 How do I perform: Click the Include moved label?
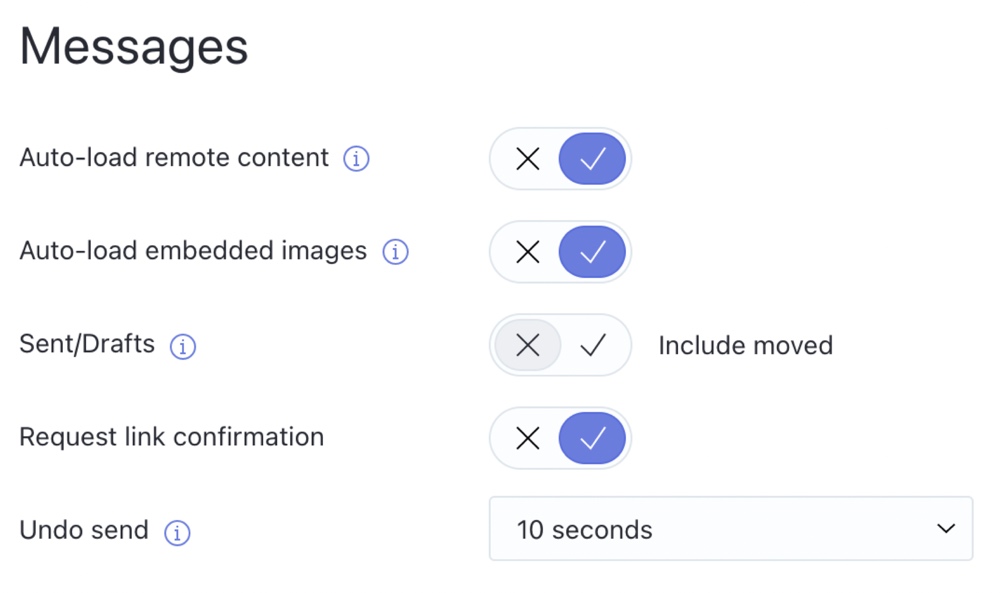(746, 346)
